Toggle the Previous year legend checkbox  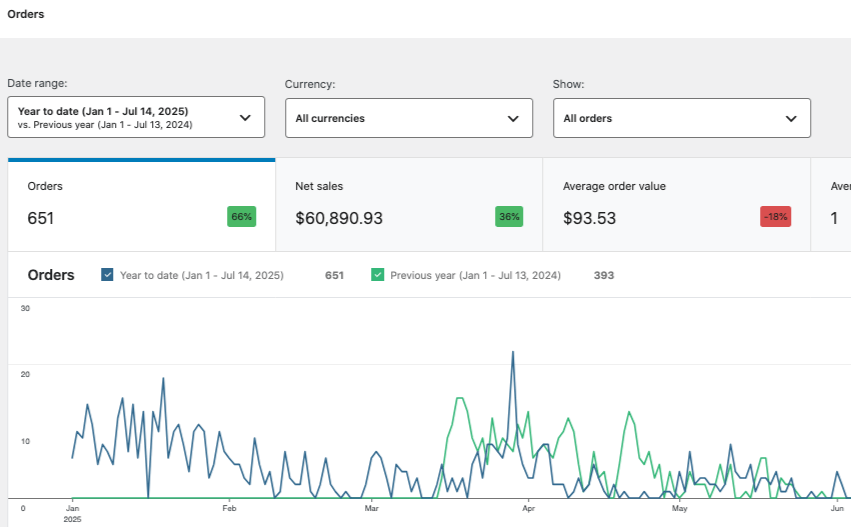tap(378, 275)
